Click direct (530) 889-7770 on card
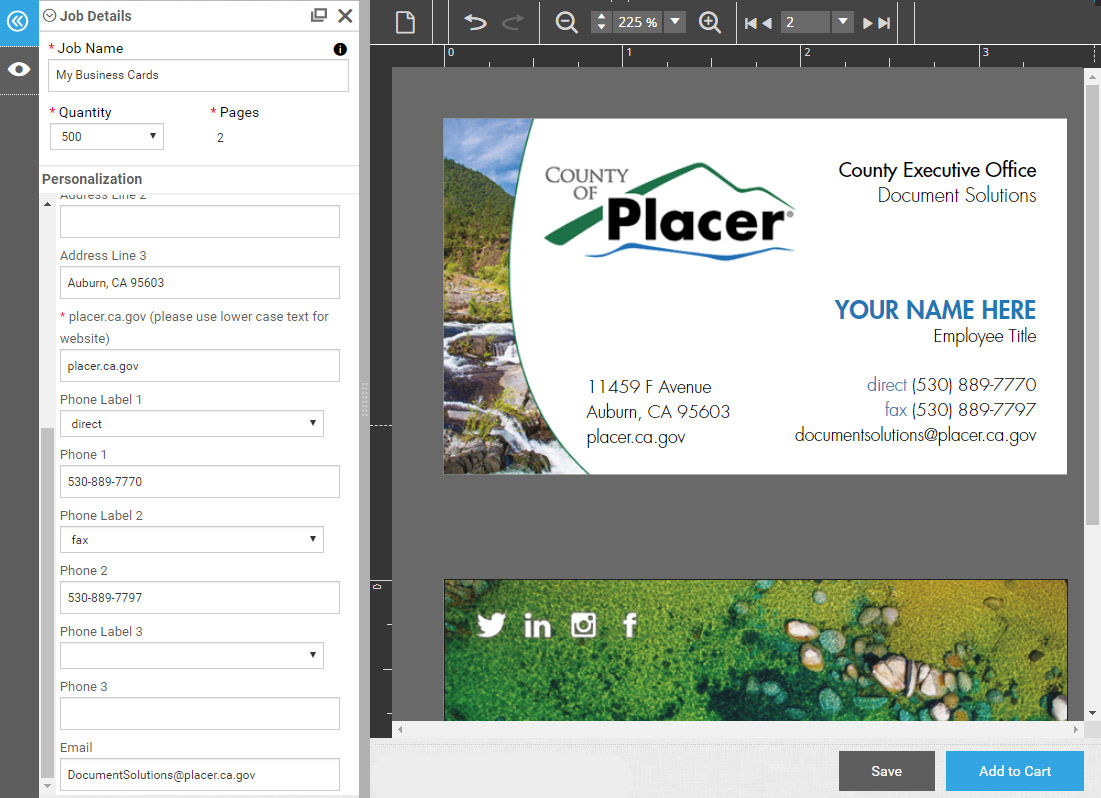Screen dimensions: 1101x798 [951, 385]
